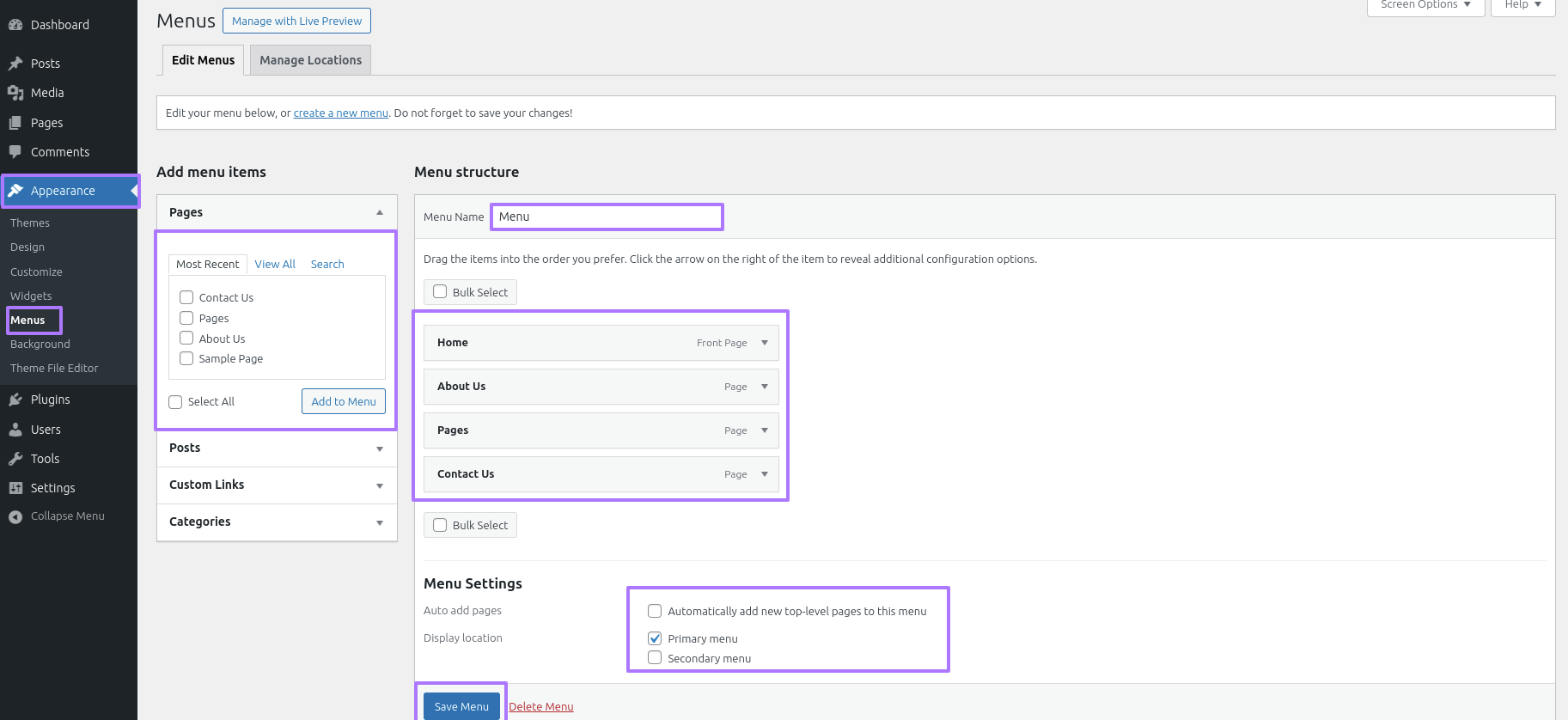Click the create a new menu link
The width and height of the screenshot is (1568, 720).
pyautogui.click(x=341, y=113)
